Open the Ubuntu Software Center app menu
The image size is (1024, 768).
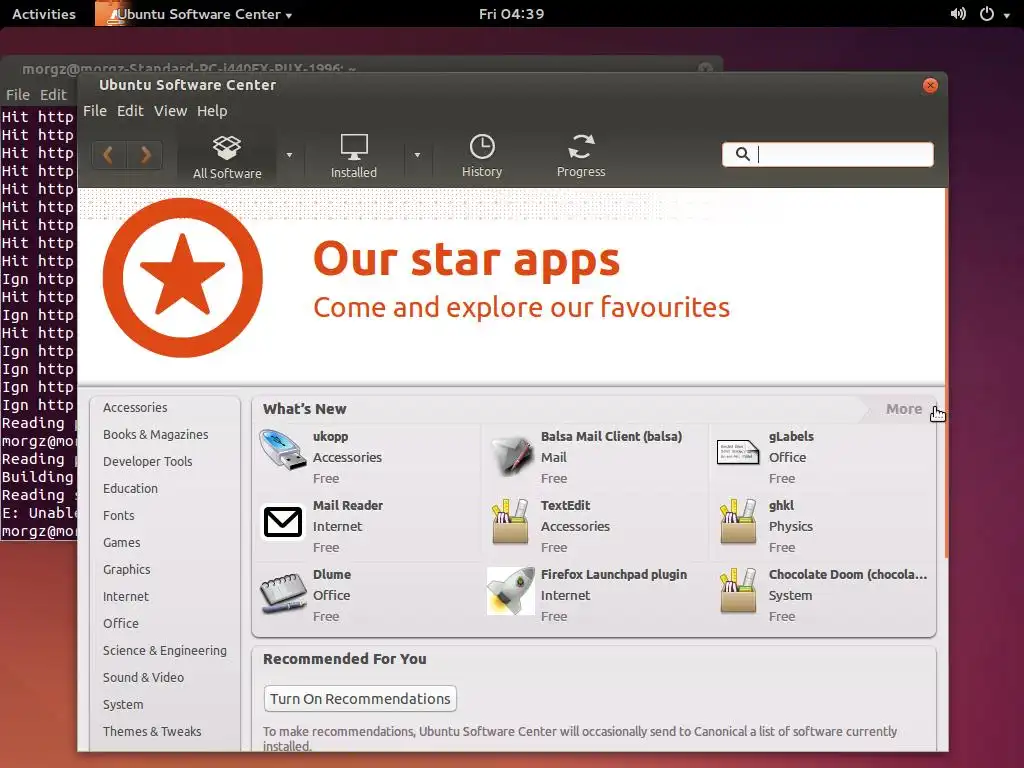194,14
